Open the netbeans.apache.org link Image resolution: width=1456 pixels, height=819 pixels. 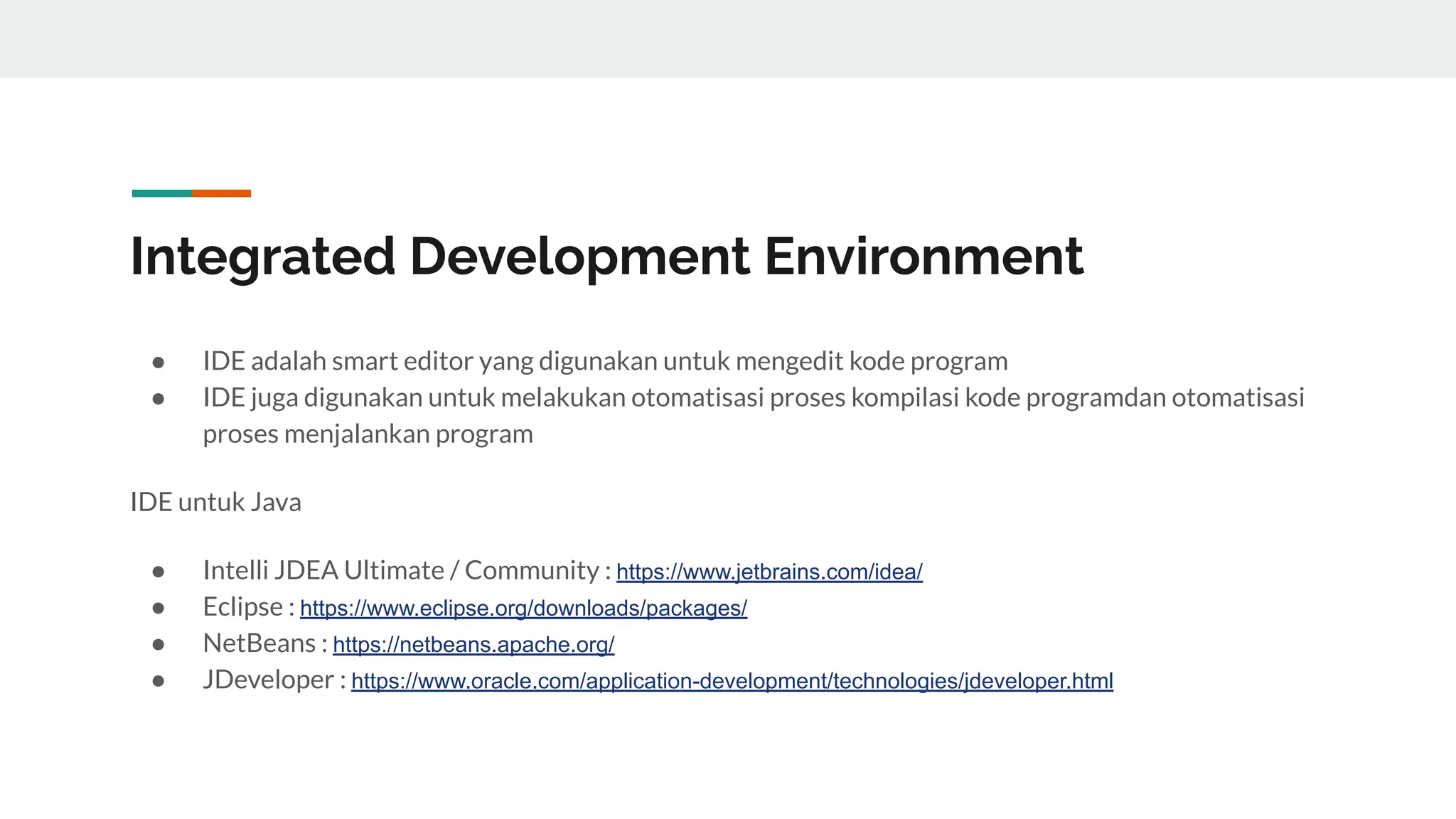[x=473, y=645]
